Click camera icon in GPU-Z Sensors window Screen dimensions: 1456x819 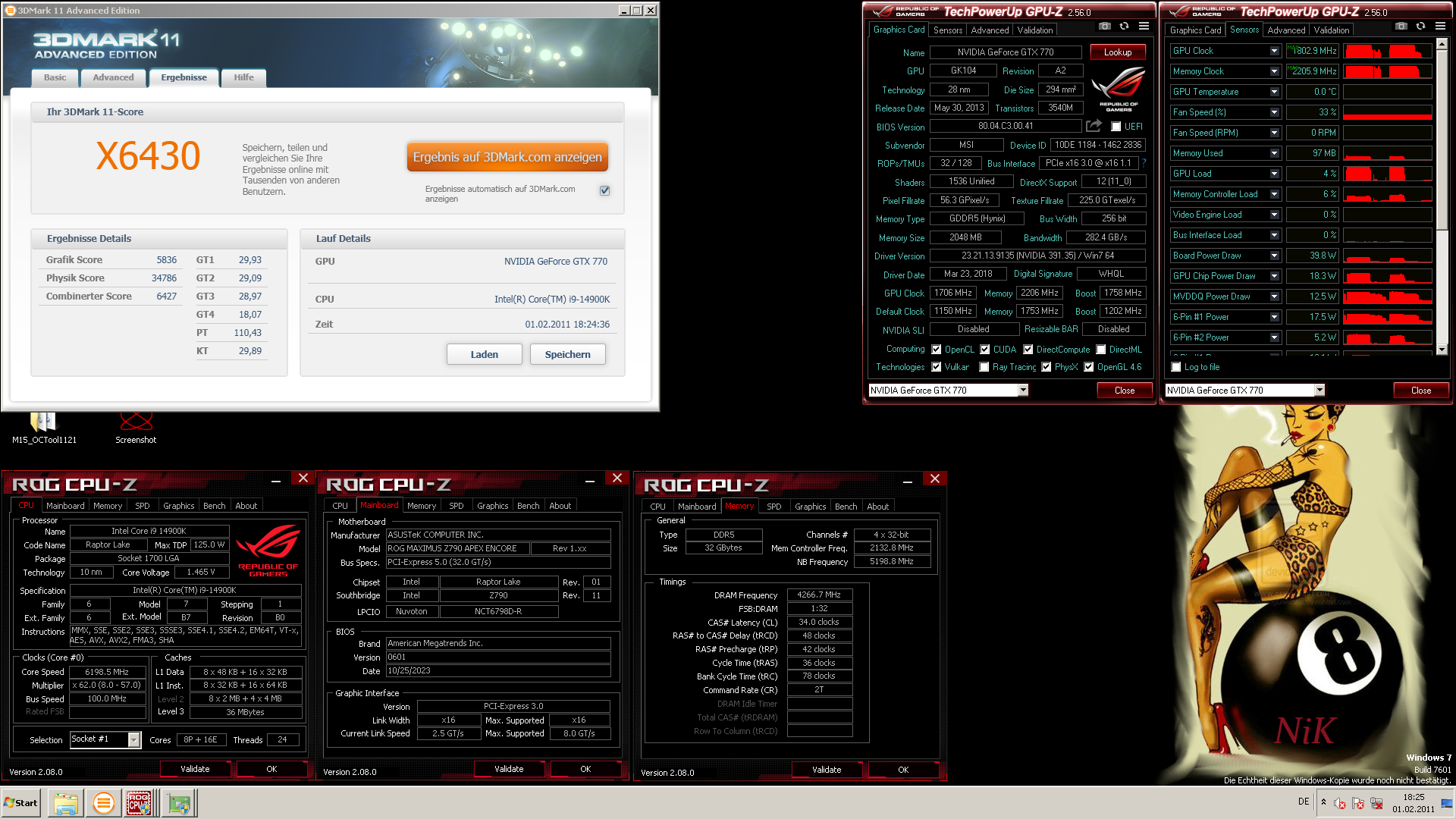click(1401, 27)
